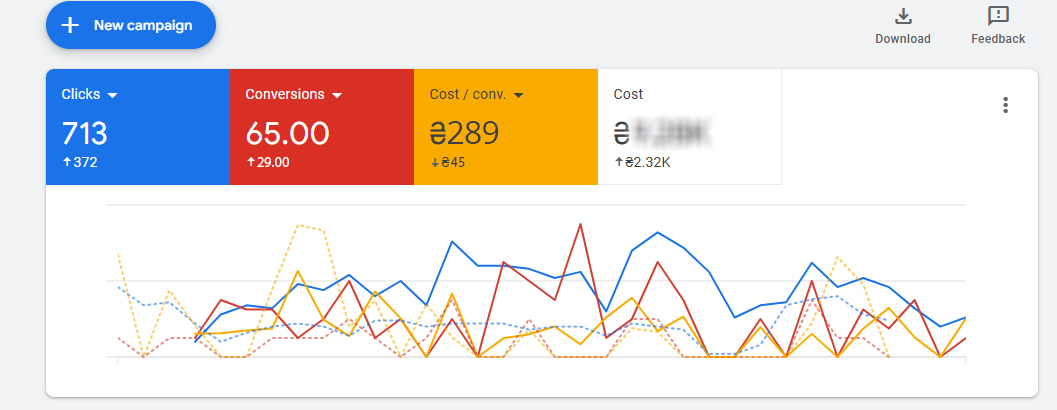
Task: Click the red conversions line highest peak
Action: [x=580, y=224]
